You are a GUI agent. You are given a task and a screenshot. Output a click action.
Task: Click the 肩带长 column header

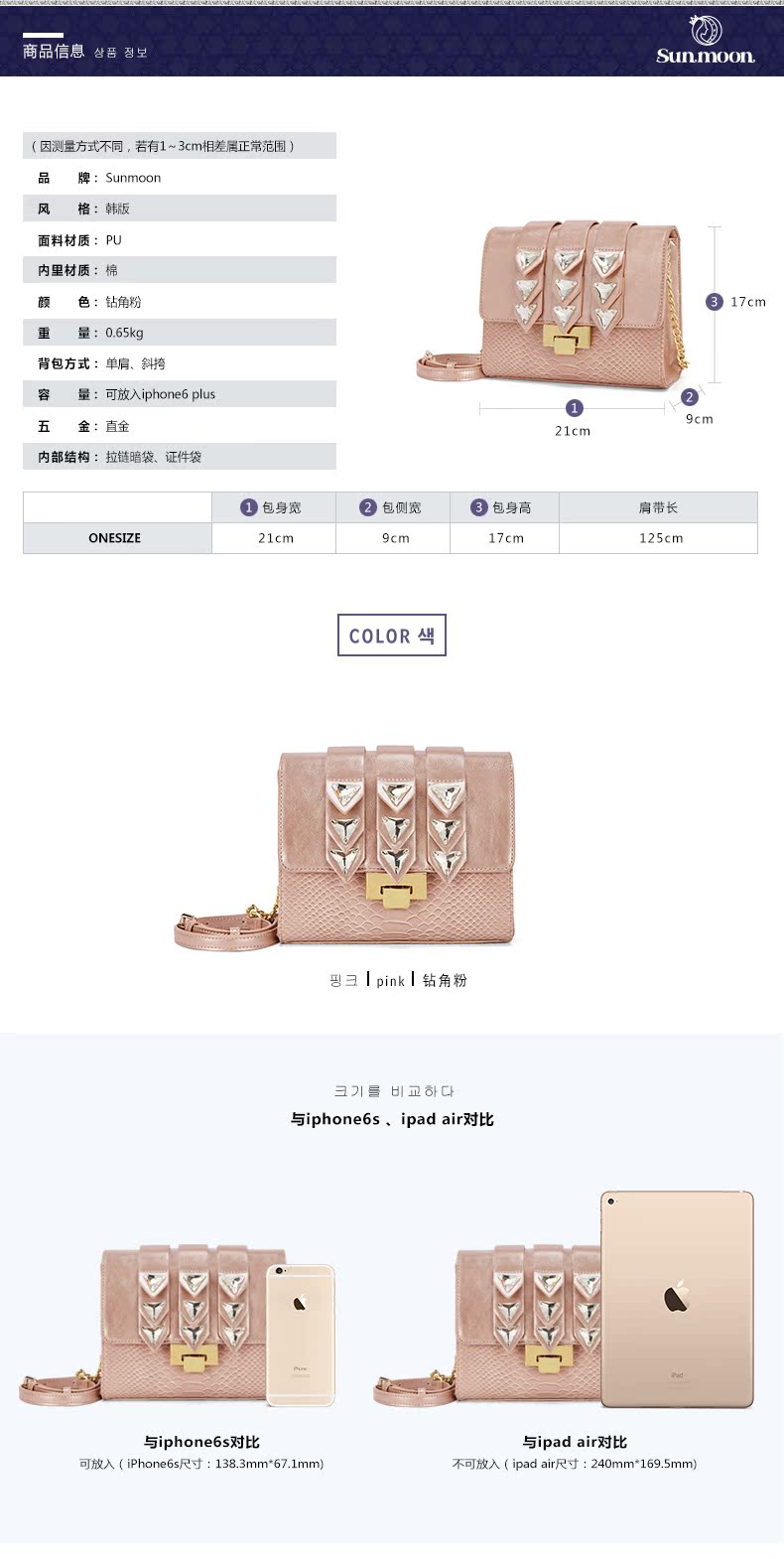tap(659, 507)
